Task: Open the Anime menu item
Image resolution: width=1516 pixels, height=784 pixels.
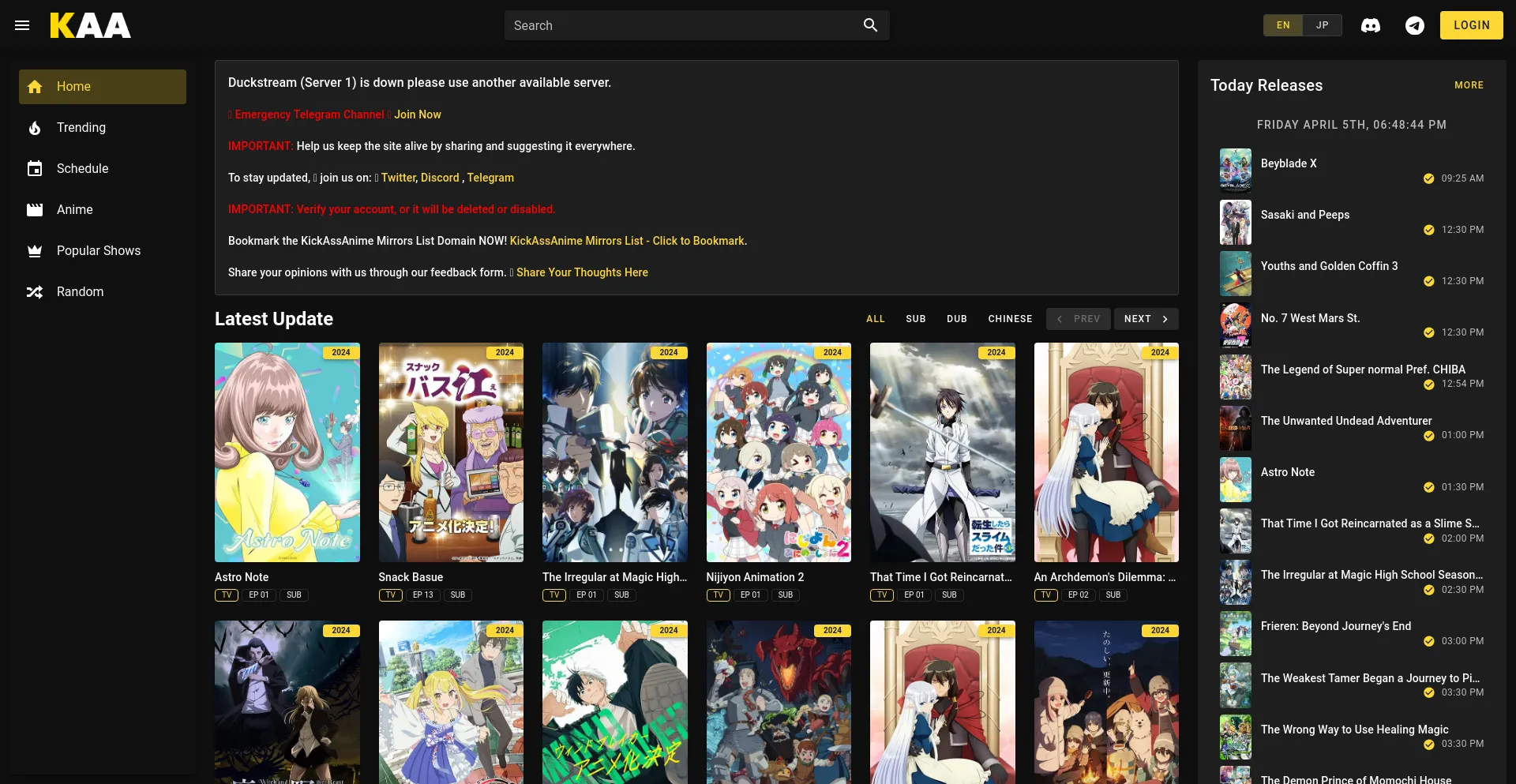Action: tap(103, 210)
